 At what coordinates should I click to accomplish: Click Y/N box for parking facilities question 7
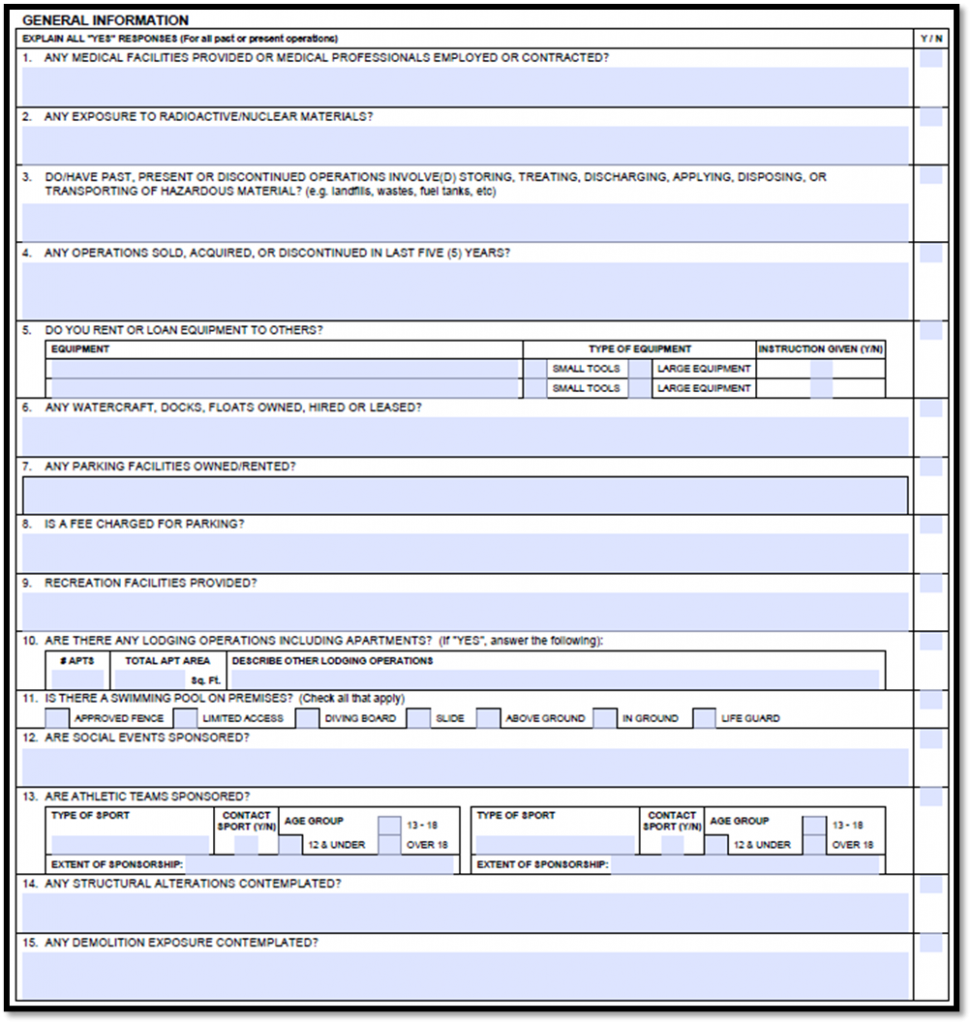931,468
